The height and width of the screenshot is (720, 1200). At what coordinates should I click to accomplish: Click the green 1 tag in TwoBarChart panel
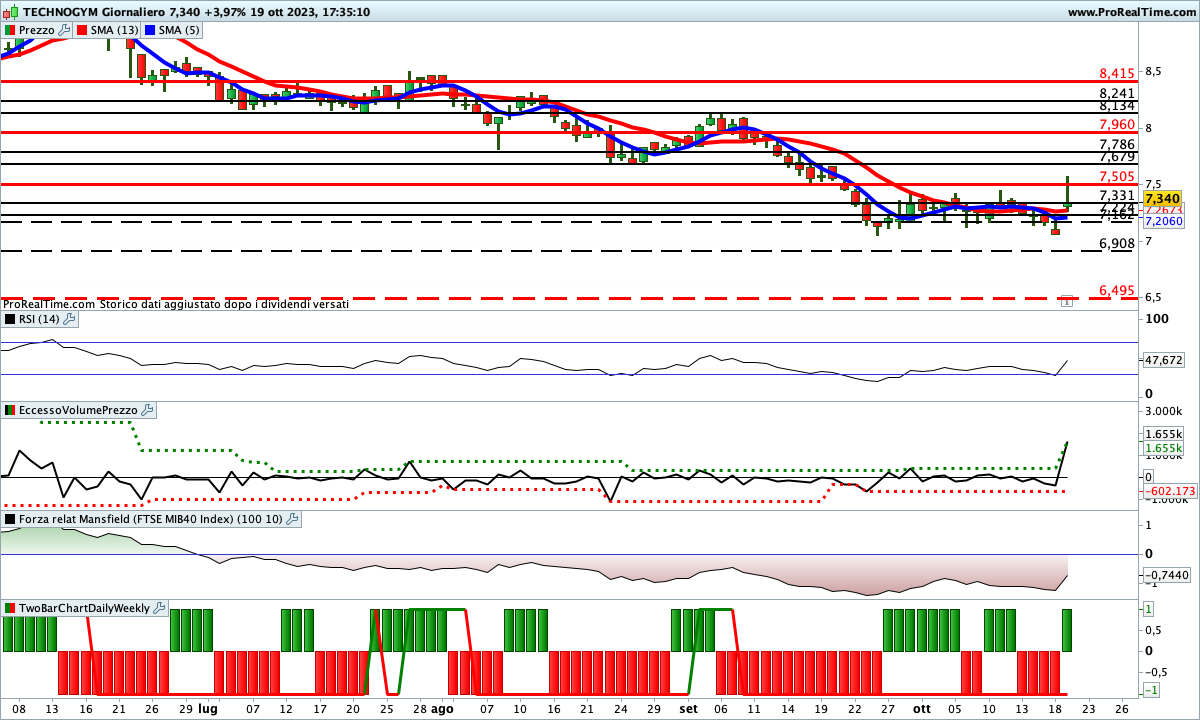[x=1150, y=609]
